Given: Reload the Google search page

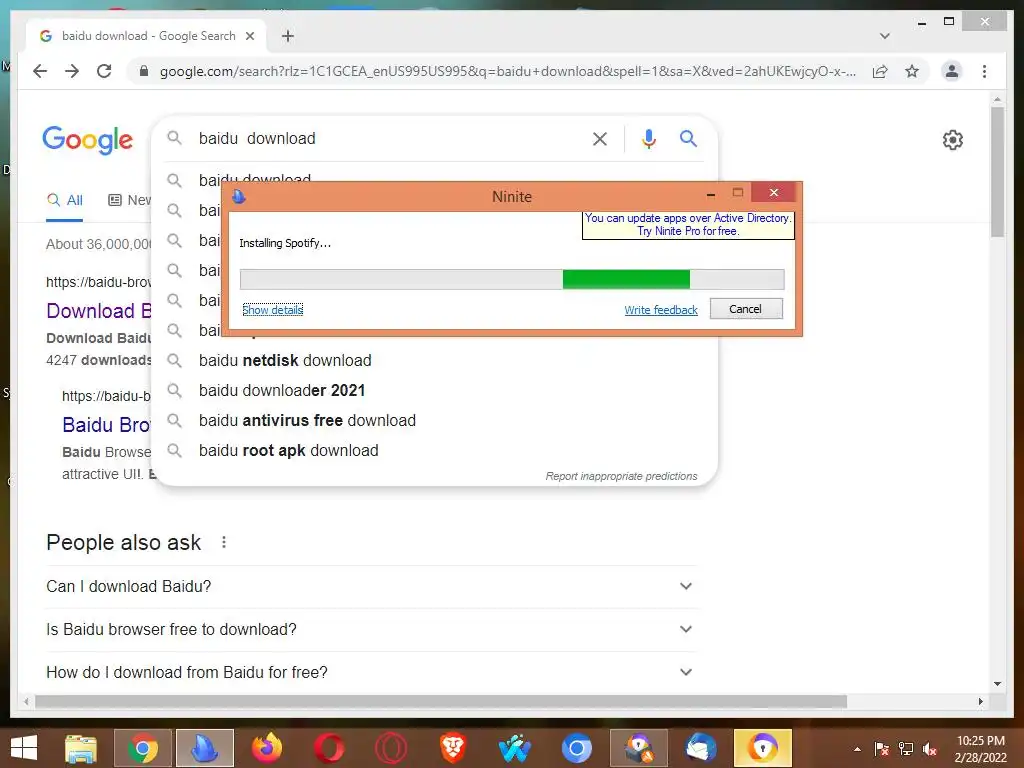Looking at the screenshot, I should coord(104,71).
